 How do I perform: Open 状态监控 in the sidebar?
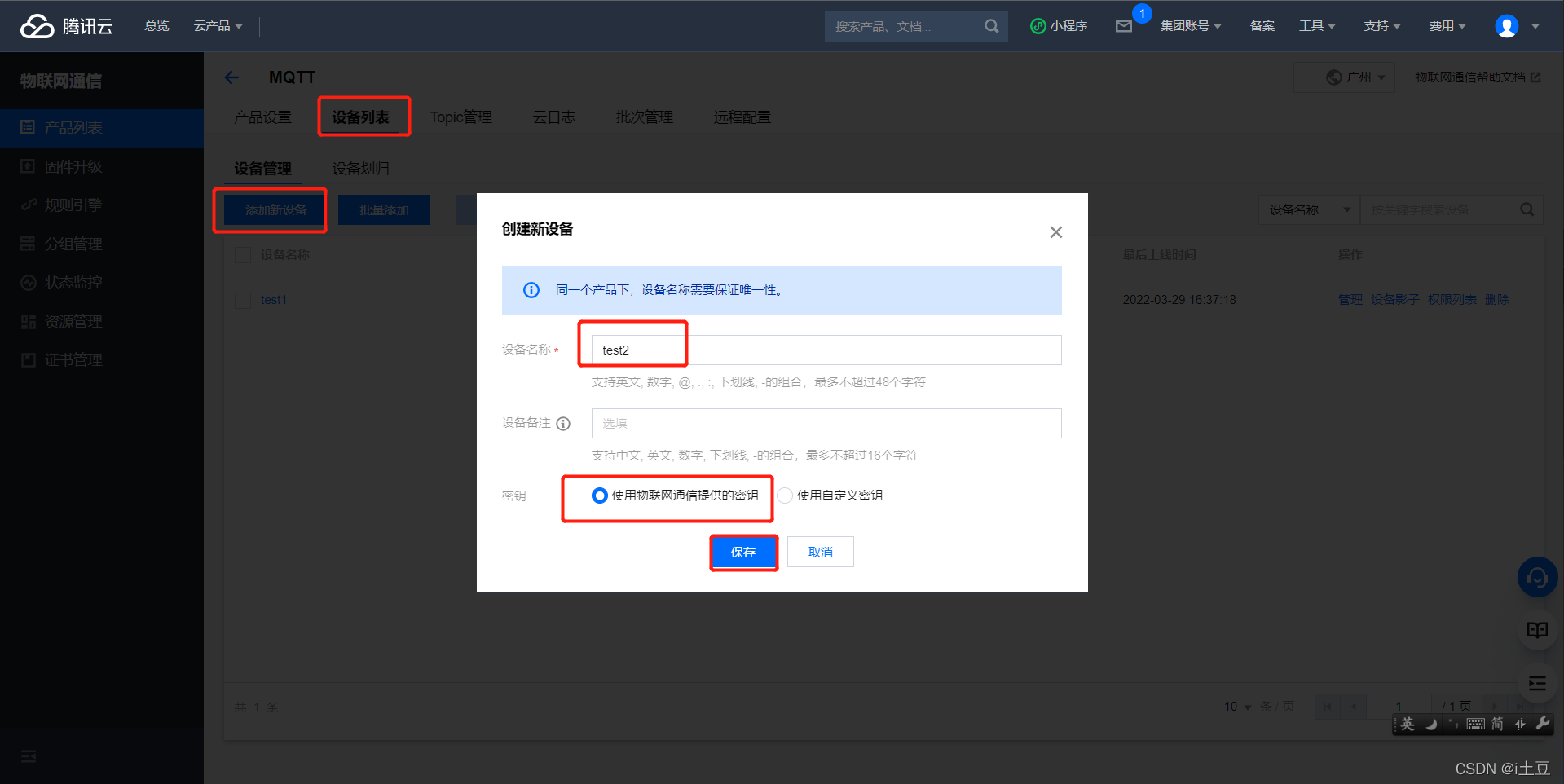102,283
